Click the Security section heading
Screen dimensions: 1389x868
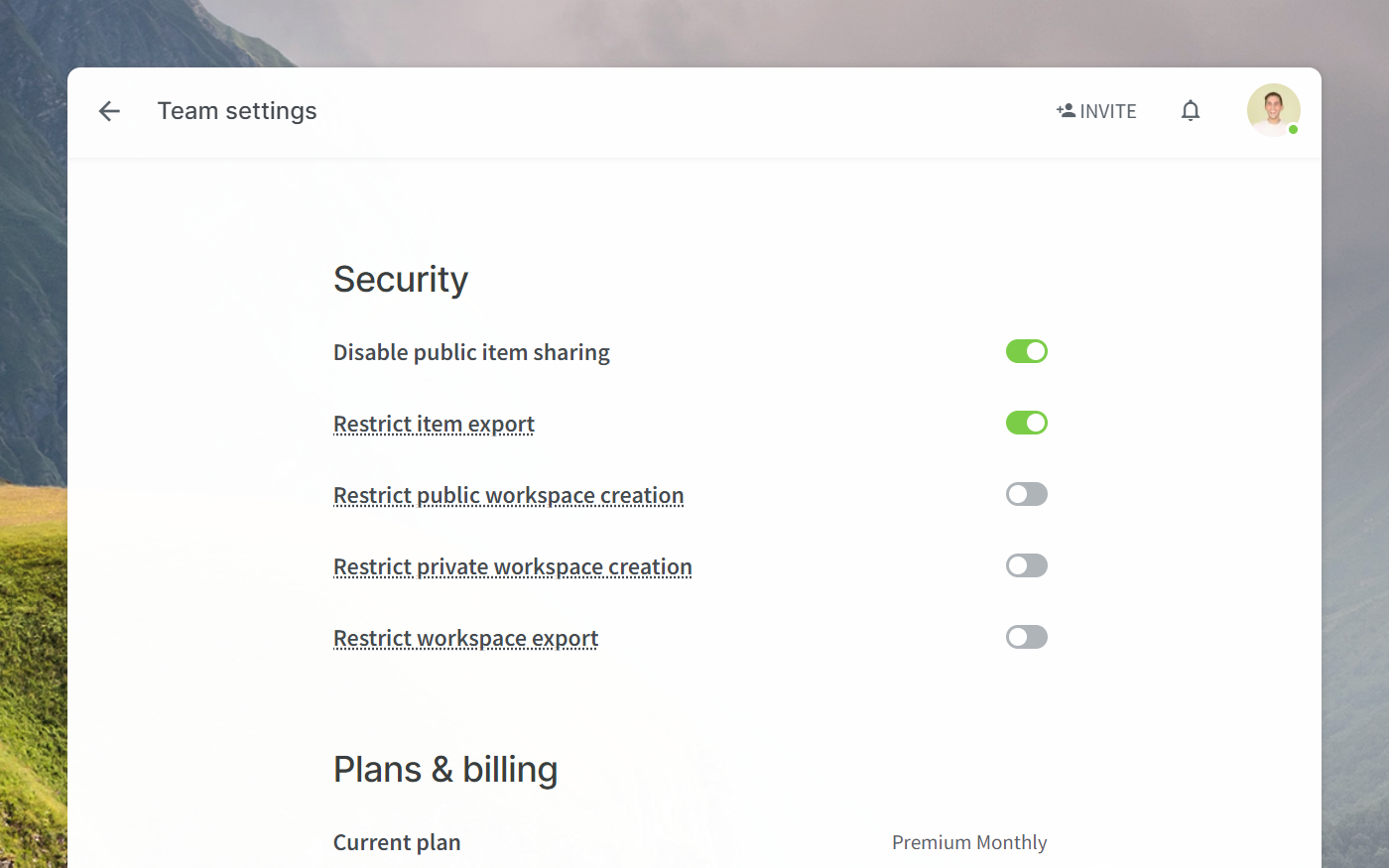point(401,280)
